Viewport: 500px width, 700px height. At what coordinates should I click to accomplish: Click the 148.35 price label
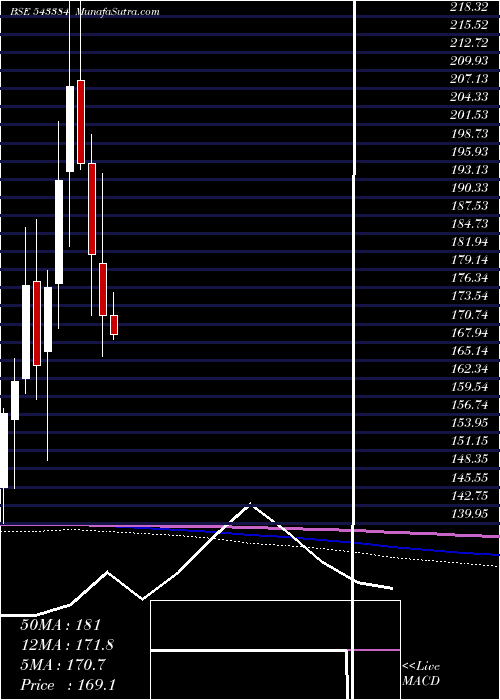469,459
